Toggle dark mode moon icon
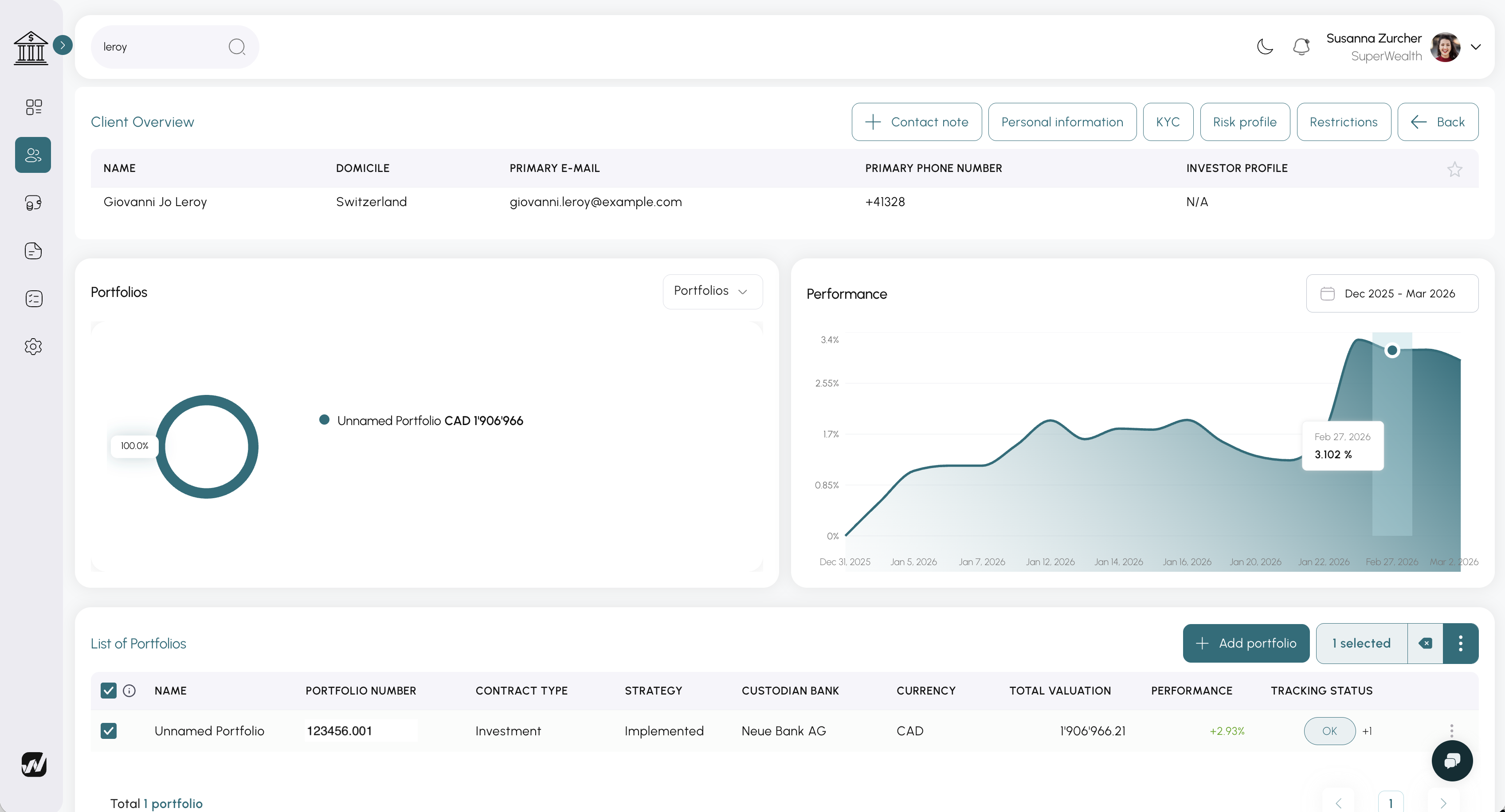 point(1264,47)
